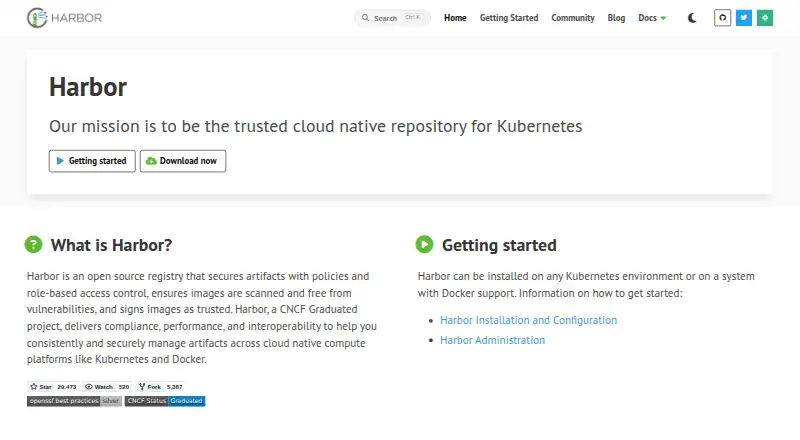
Task: Open the Blog nav item
Action: (x=616, y=18)
